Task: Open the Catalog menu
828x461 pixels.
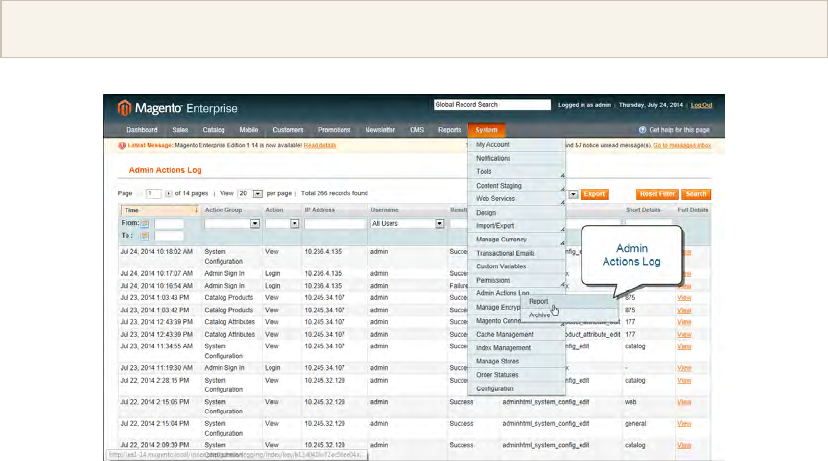Action: (213, 130)
